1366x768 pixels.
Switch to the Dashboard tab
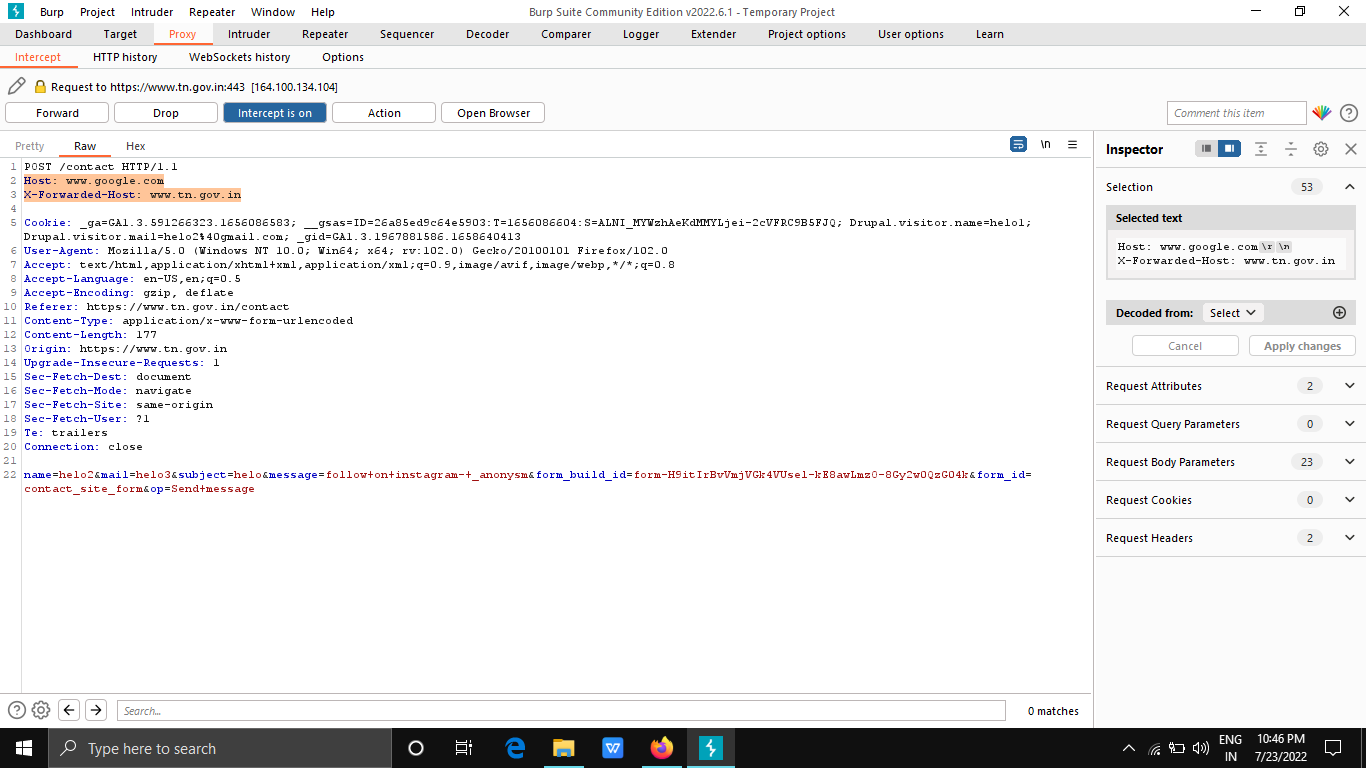pos(43,34)
